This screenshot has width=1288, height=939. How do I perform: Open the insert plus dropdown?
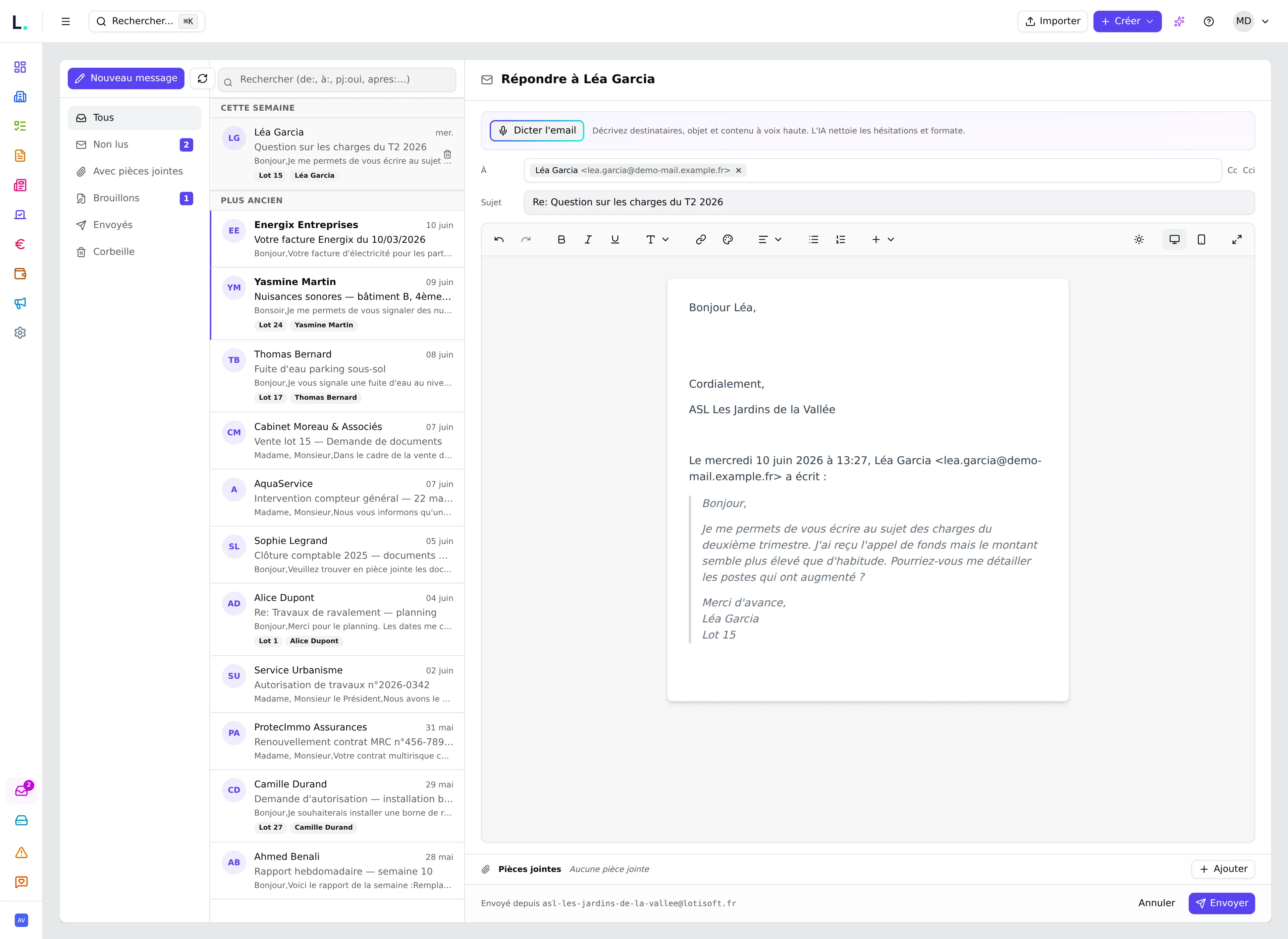[x=883, y=240]
